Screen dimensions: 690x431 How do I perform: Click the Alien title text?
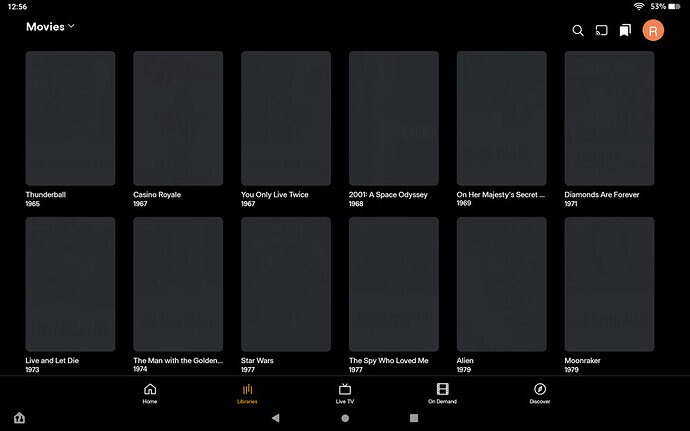point(465,361)
